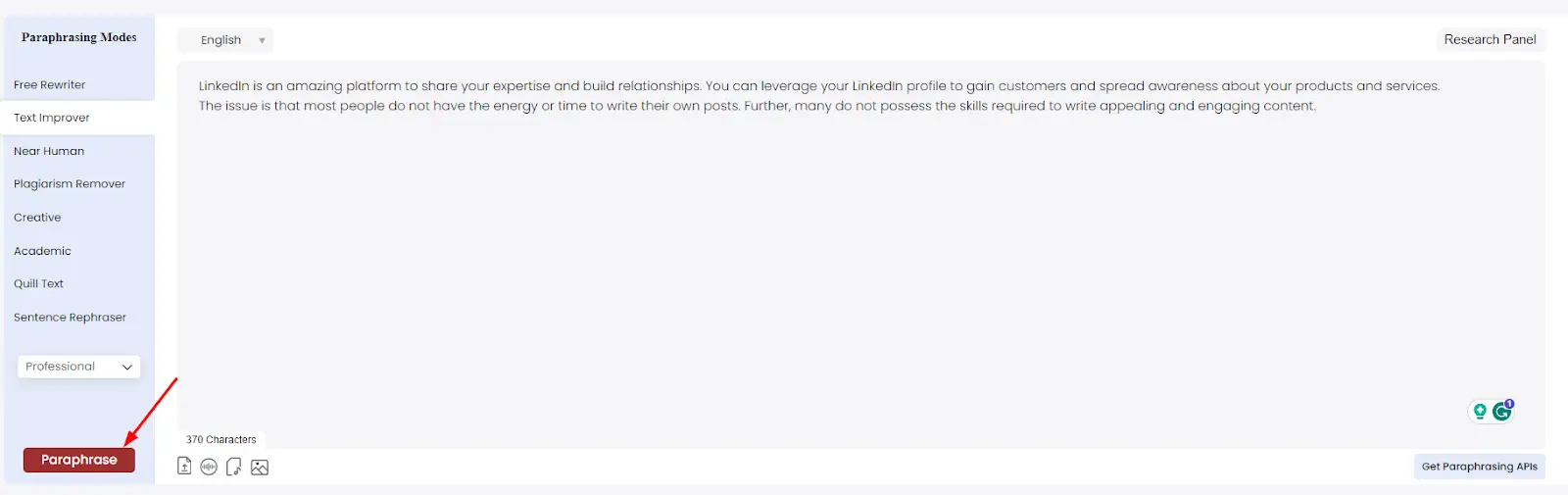Click the upload file icon
The image size is (1568, 495).
pyautogui.click(x=184, y=467)
